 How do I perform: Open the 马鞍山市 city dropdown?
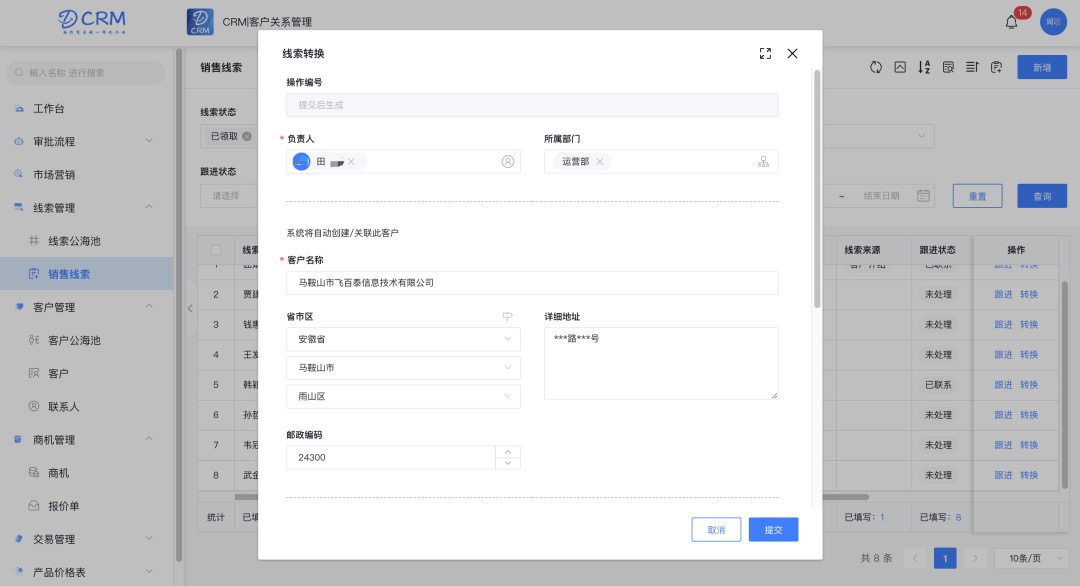(403, 368)
